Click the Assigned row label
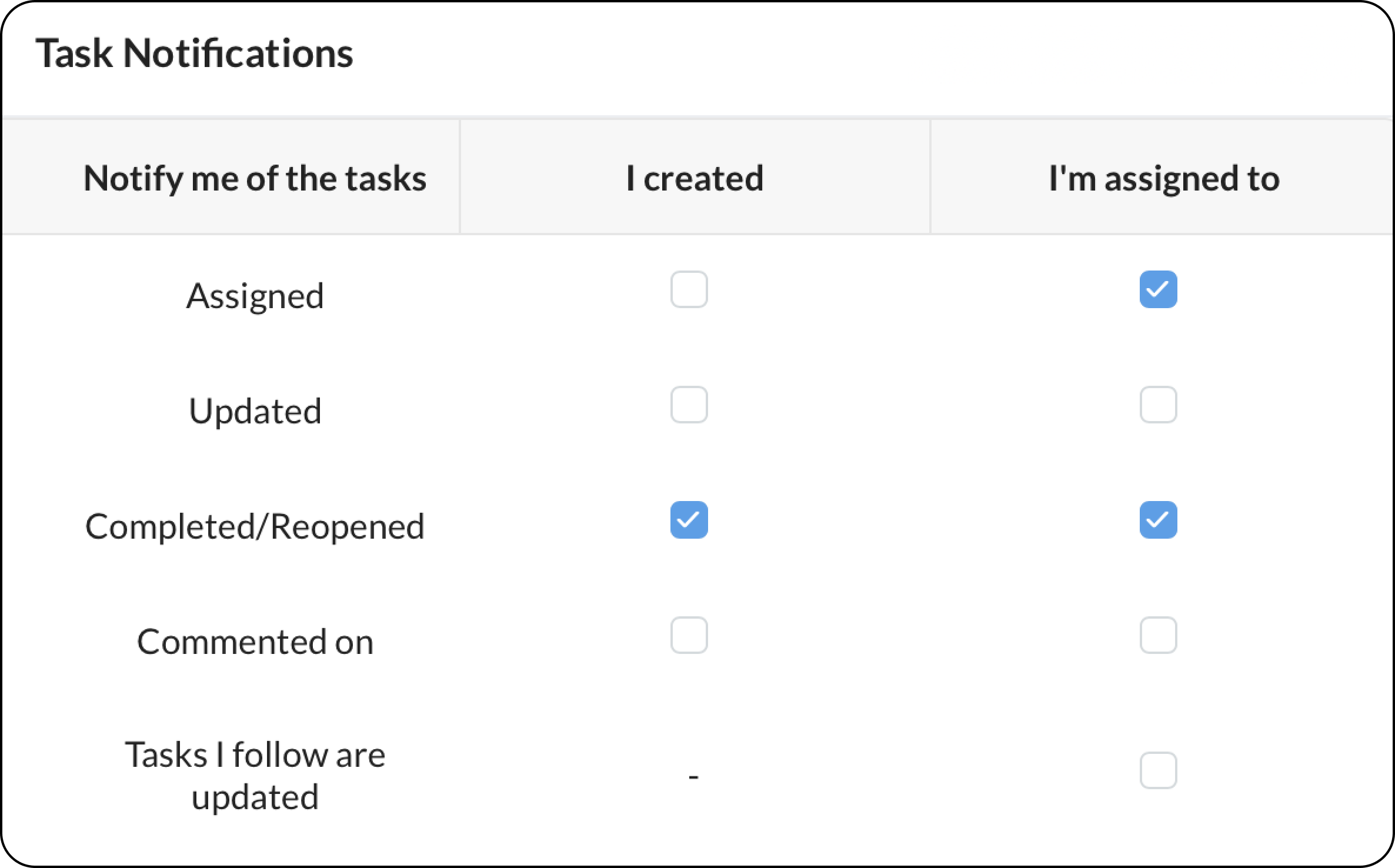Screen dimensions: 1395x868 coord(255,295)
